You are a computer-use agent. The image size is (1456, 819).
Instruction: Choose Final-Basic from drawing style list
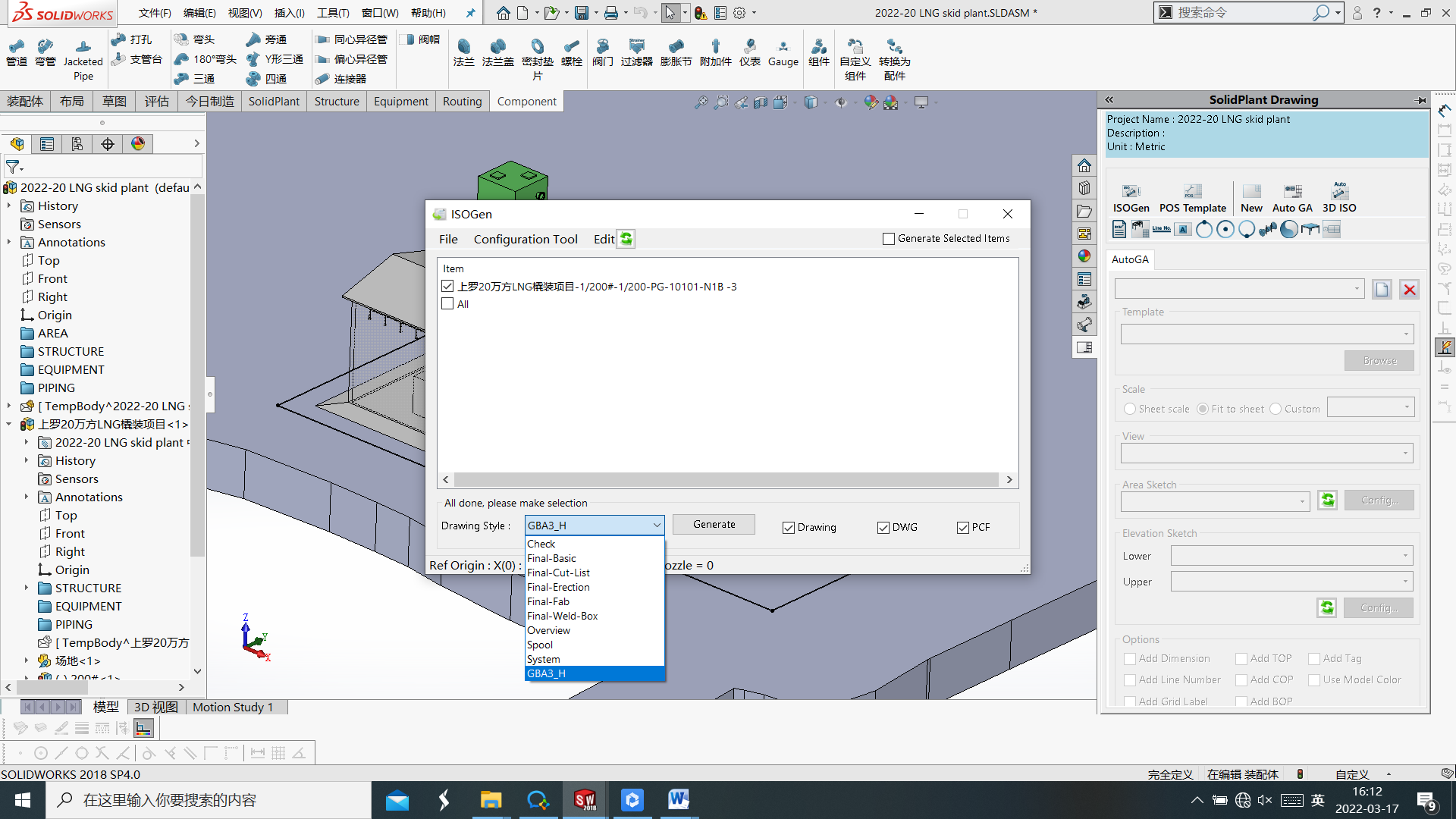tap(551, 558)
